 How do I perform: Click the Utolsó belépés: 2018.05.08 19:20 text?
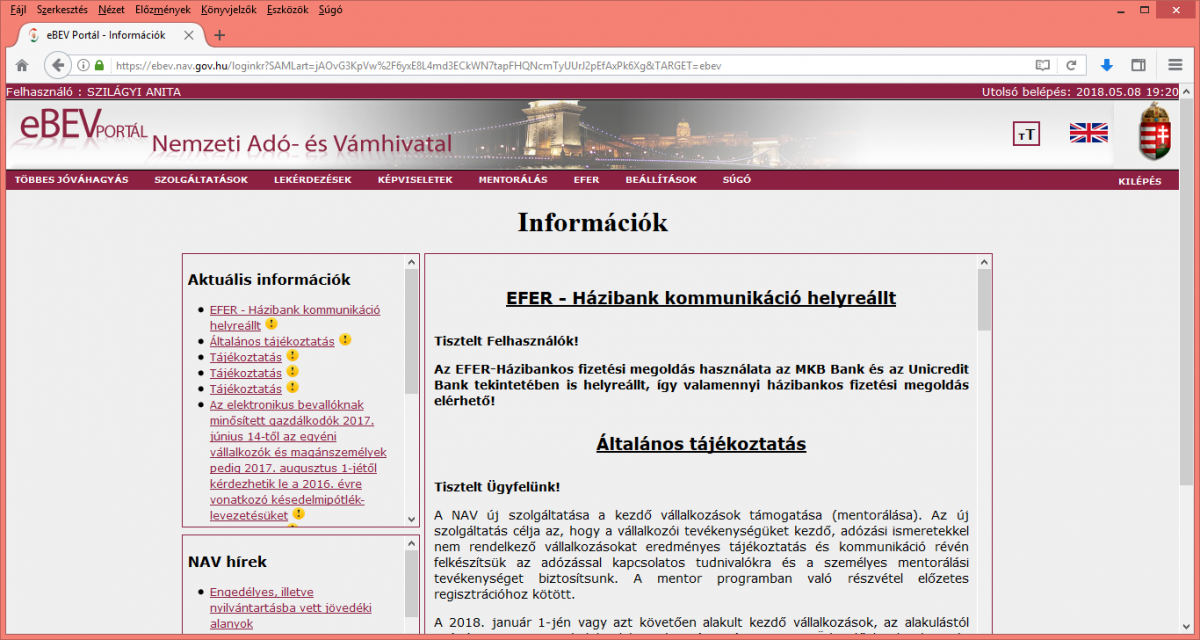(x=1079, y=91)
